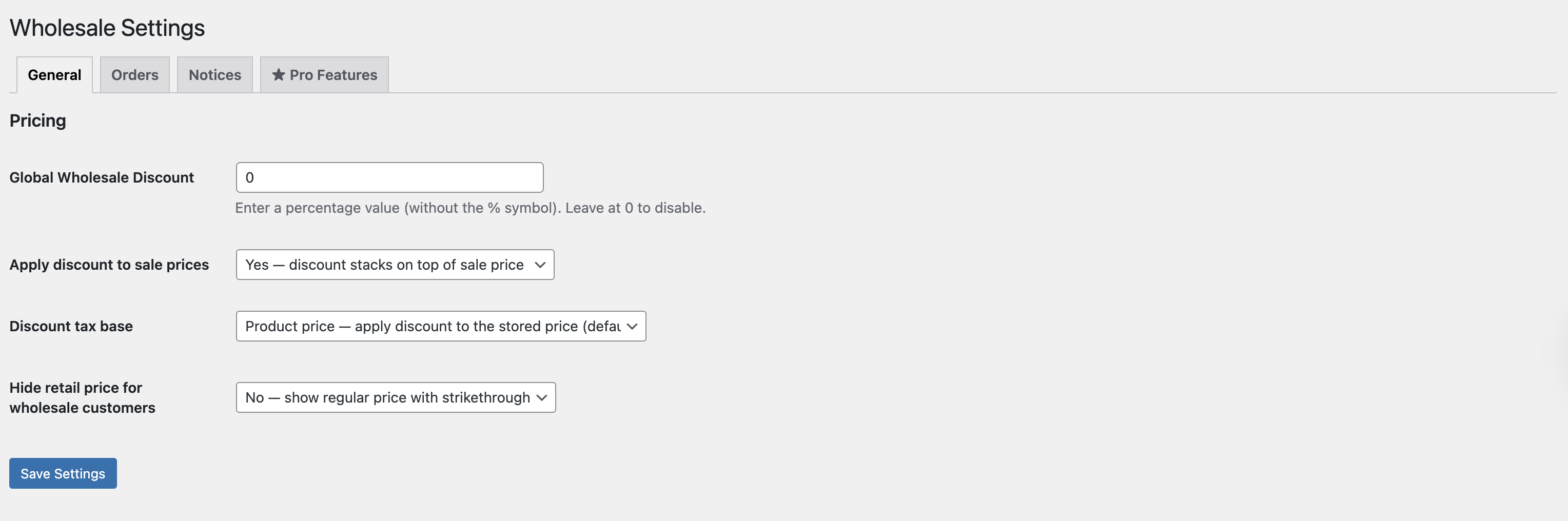The image size is (1568, 521).
Task: Click the Discount tax base label
Action: pos(71,326)
